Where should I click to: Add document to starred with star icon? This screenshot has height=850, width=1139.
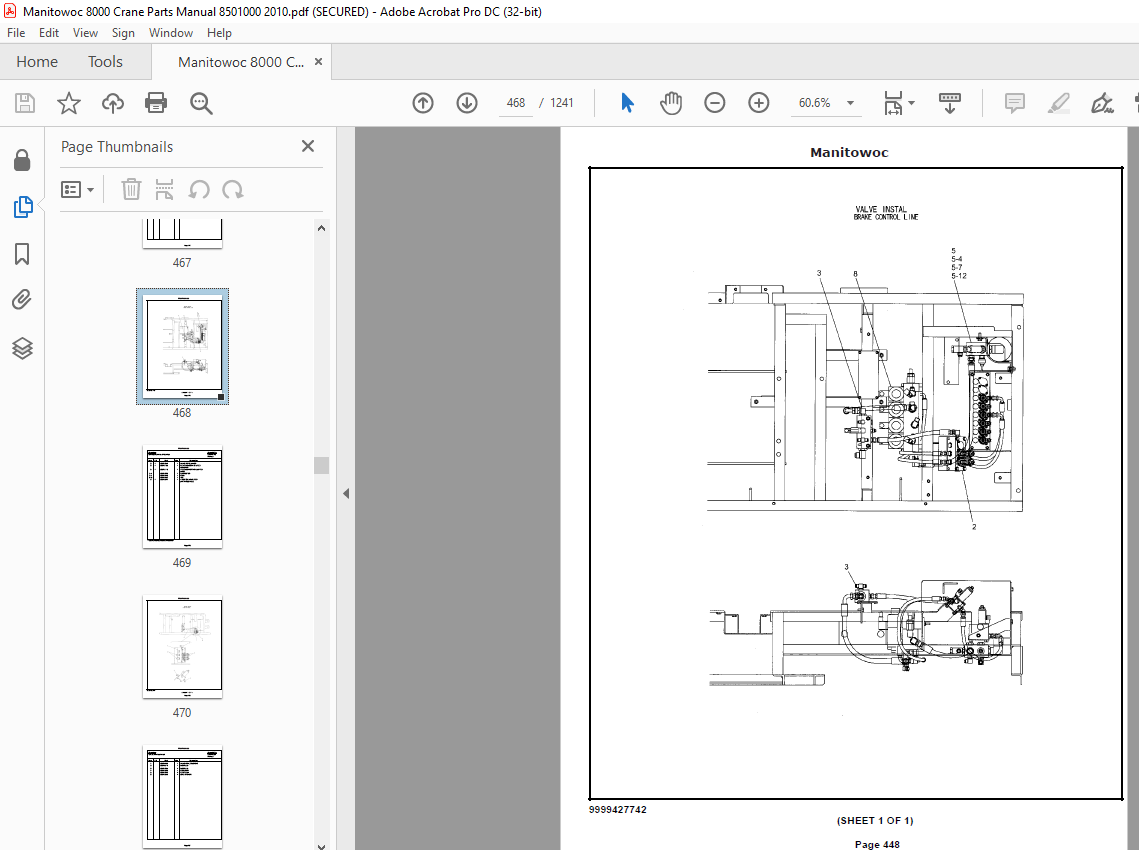68,103
